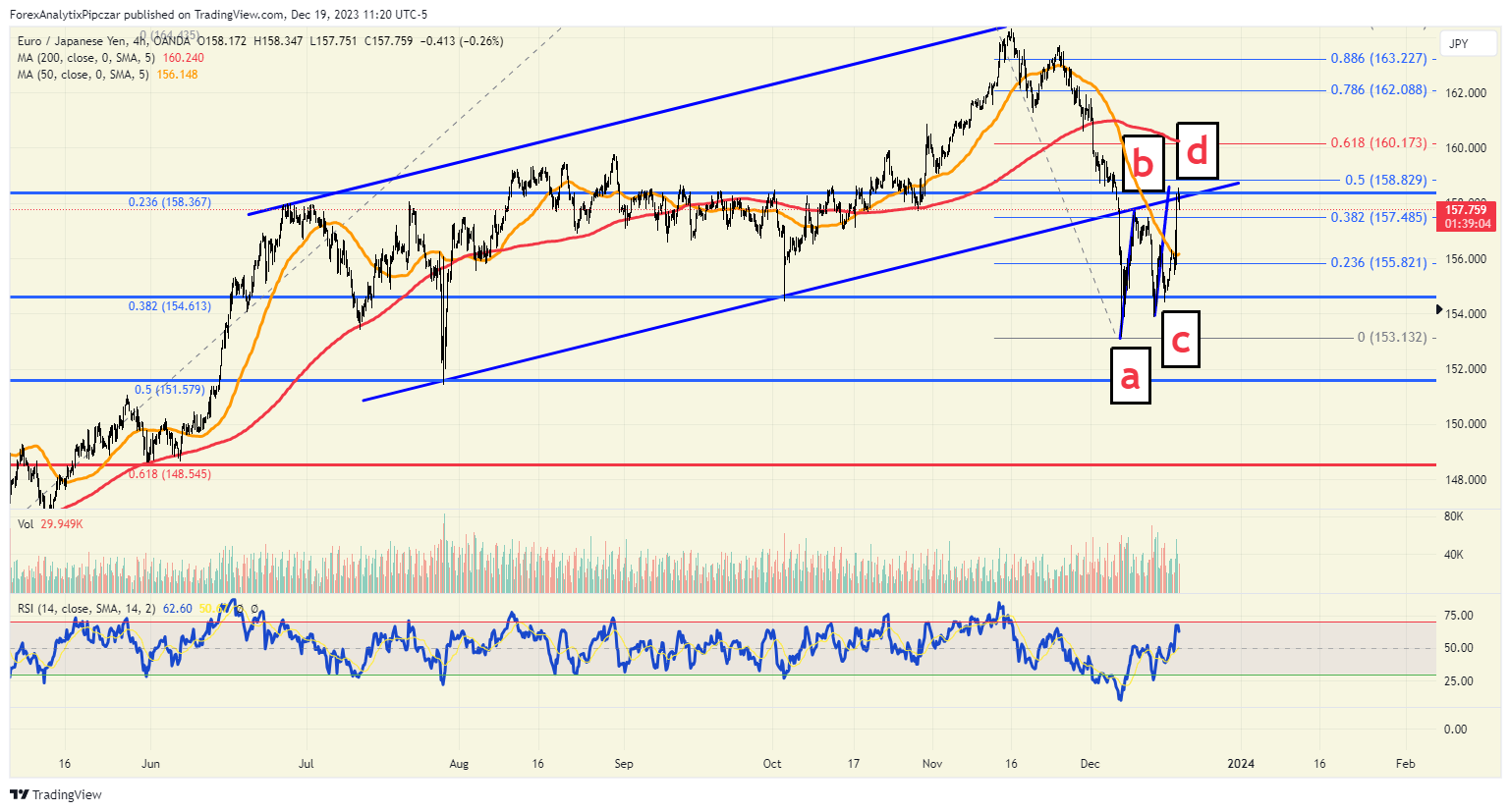Click the 162.000 price axis tick
This screenshot has width=1511, height=812.
(x=1466, y=93)
